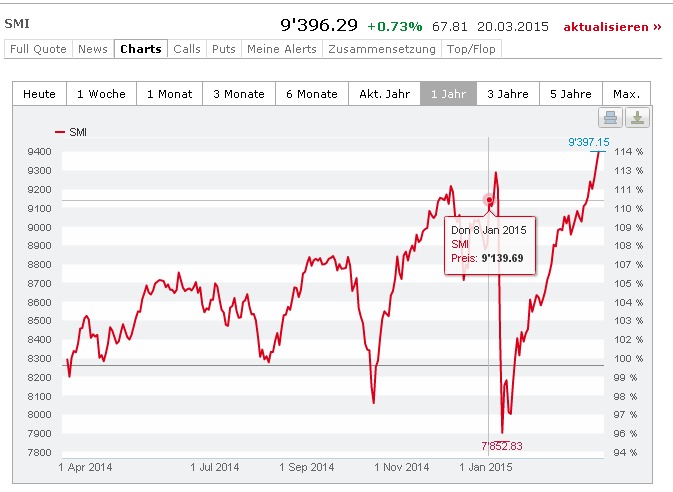This screenshot has height=492, width=673.
Task: Open the Zusammensetzung tab
Action: tap(382, 49)
